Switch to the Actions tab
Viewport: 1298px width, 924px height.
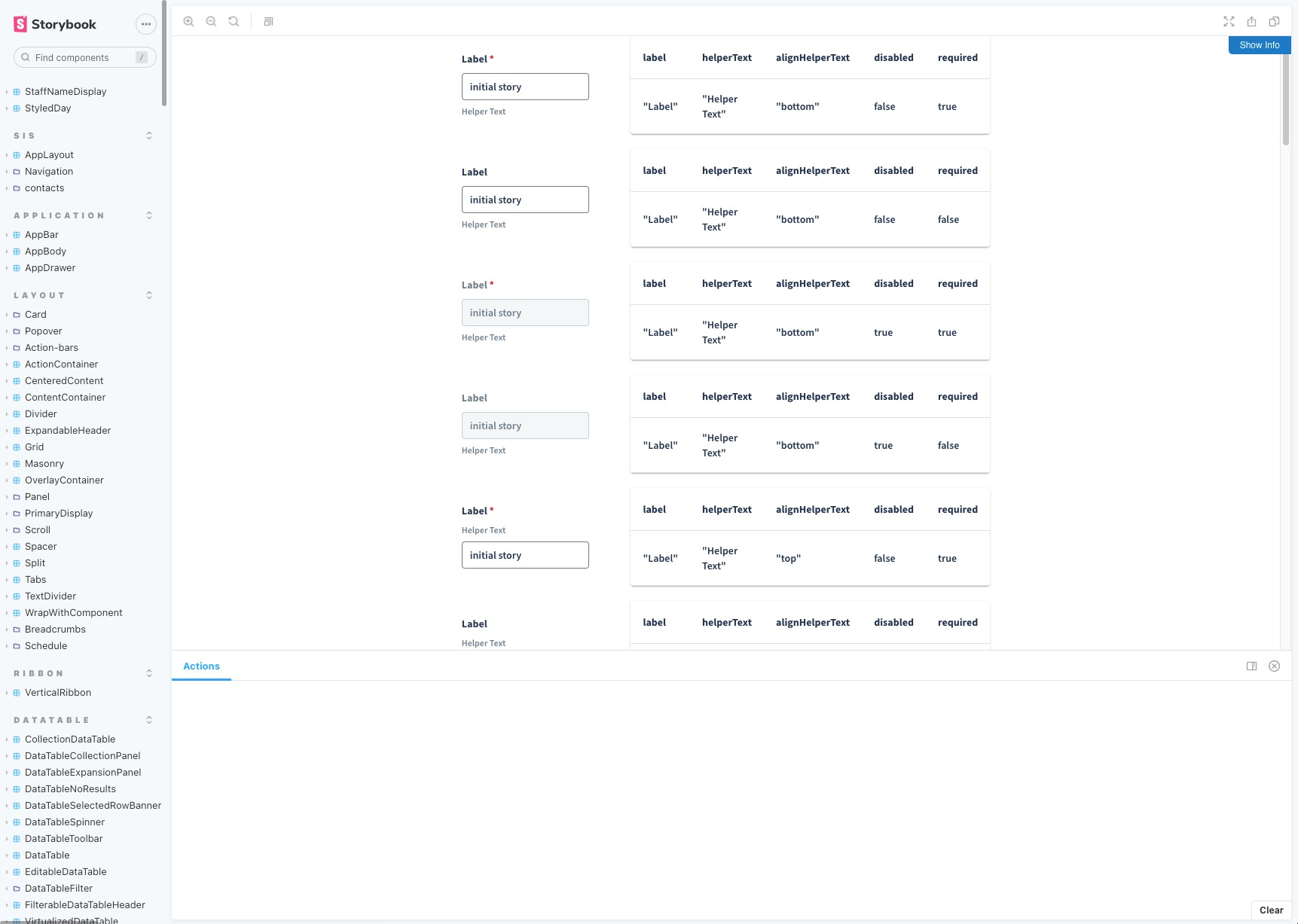click(x=201, y=666)
